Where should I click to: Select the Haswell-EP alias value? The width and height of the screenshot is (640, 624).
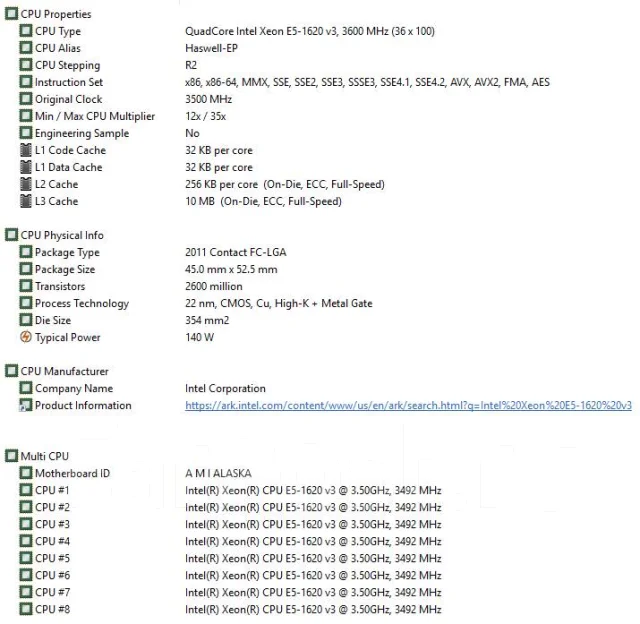tap(211, 48)
